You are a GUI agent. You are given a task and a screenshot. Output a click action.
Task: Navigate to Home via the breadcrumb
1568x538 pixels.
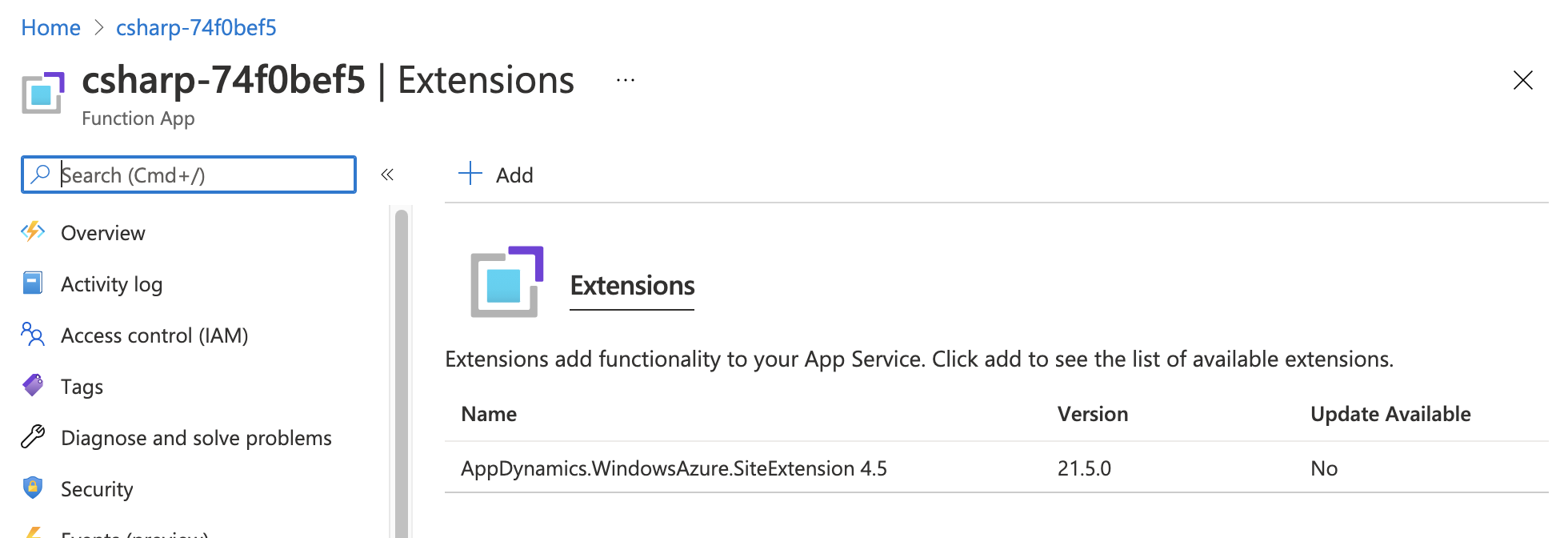point(50,27)
